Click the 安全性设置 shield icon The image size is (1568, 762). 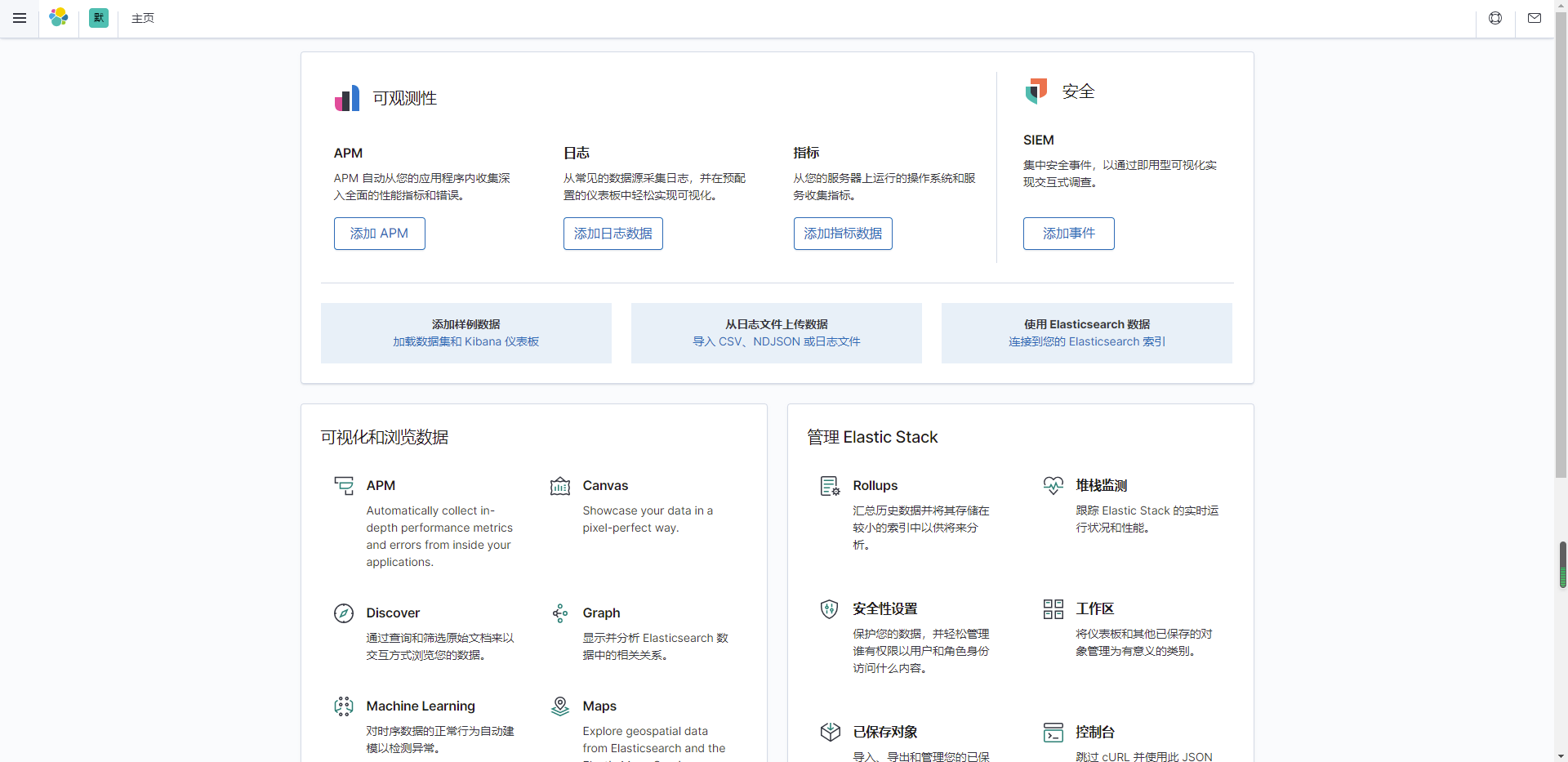click(x=830, y=609)
